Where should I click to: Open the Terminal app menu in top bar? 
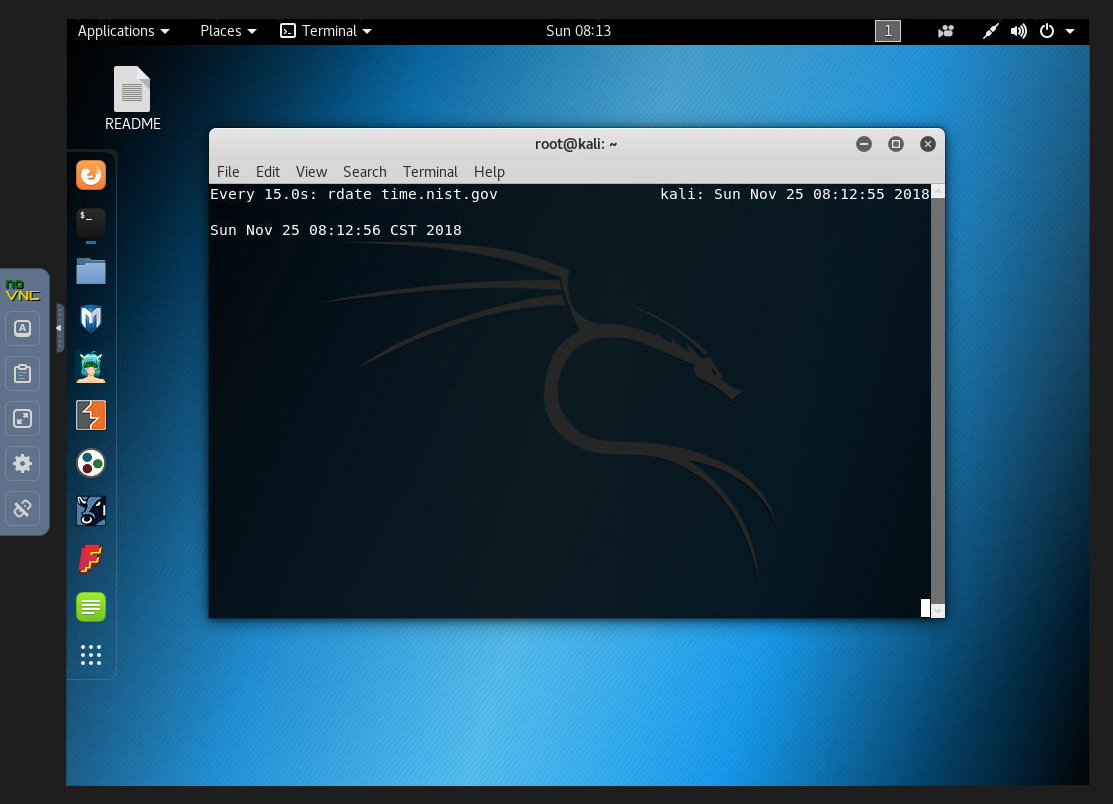(326, 31)
